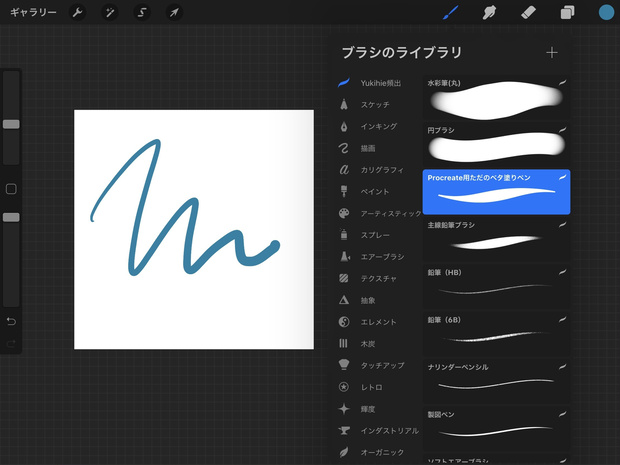Image resolution: width=620 pixels, height=465 pixels.
Task: Tap the Procreate用ただのベタ塗りペン brush
Action: pyautogui.click(x=496, y=192)
